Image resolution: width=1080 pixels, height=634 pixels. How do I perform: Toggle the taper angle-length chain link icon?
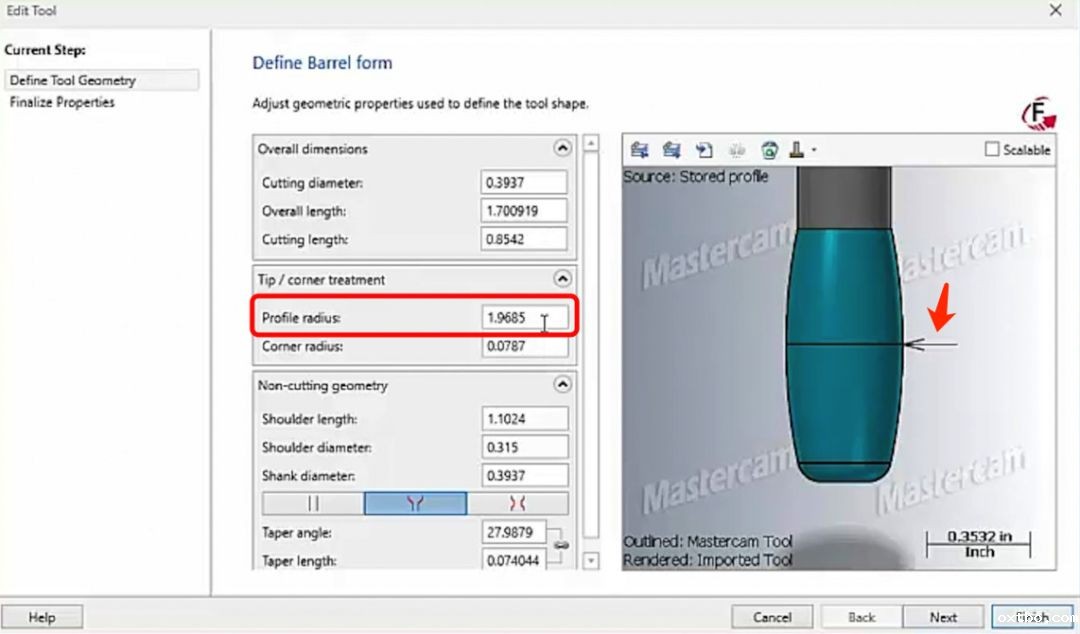[x=561, y=545]
